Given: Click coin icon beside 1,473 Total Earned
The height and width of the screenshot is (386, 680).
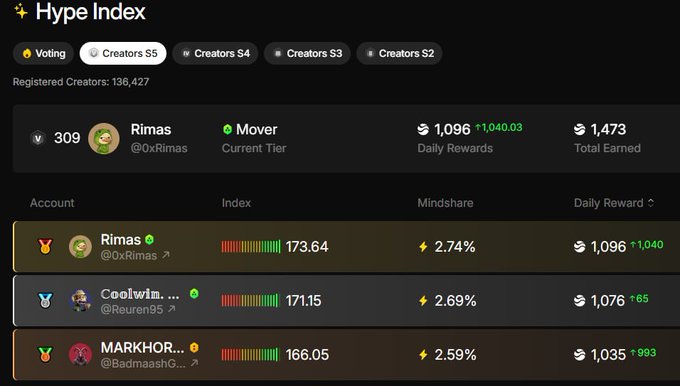Looking at the screenshot, I should point(579,129).
